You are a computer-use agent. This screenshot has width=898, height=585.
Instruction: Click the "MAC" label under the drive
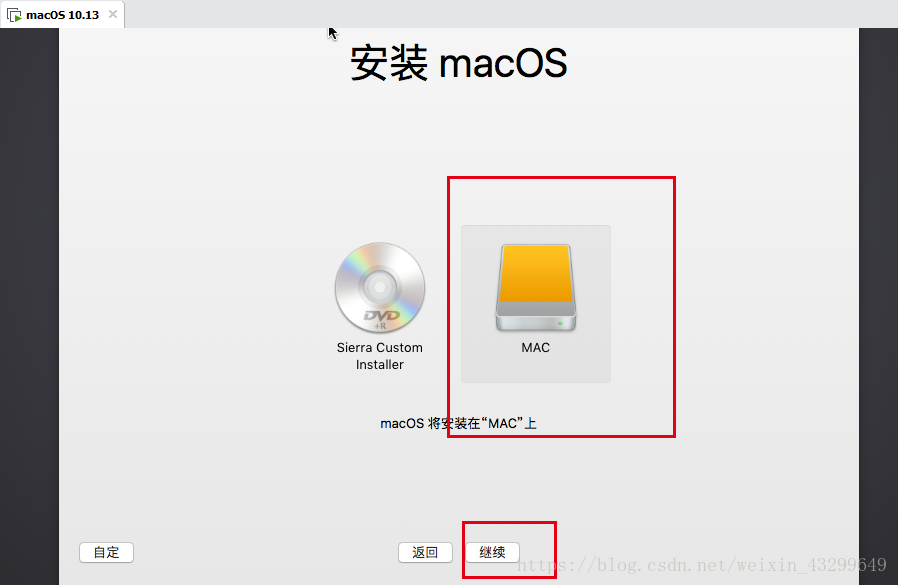535,348
